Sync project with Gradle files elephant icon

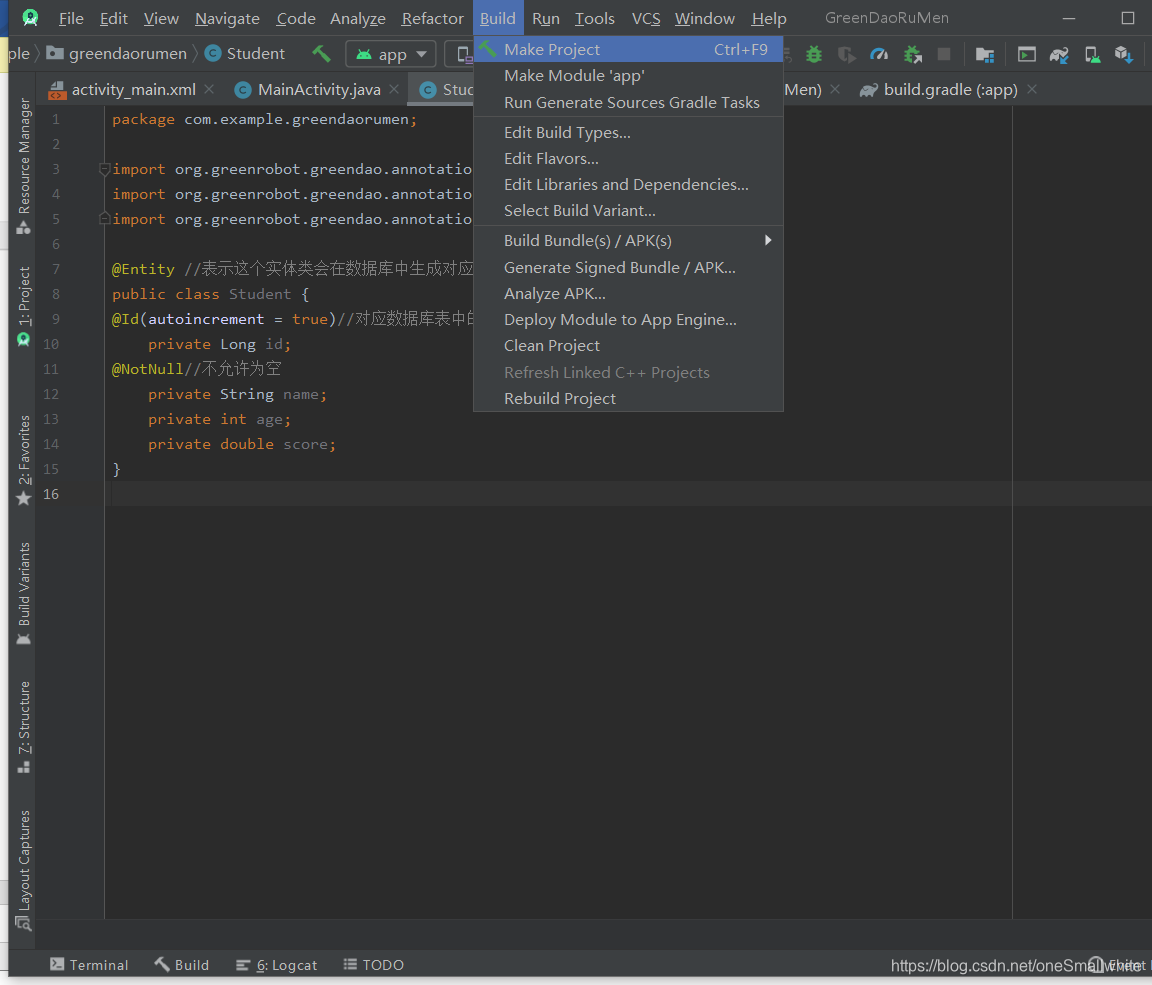click(x=1059, y=54)
